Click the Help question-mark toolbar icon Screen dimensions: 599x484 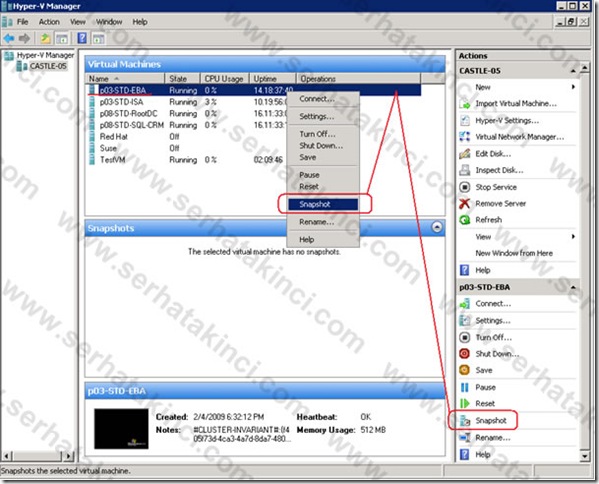(82, 38)
